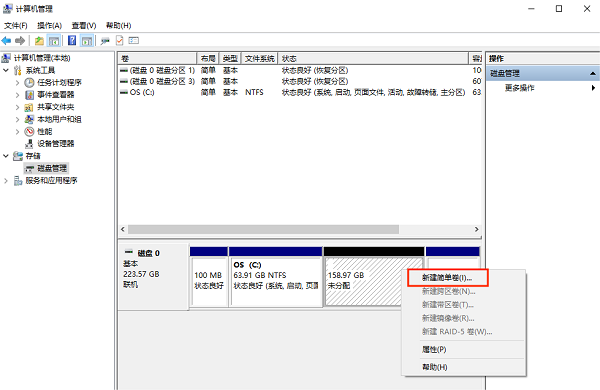Select the (磁盘 0 磁盘分区 3) row name
The image size is (600, 390).
pyautogui.click(x=162, y=81)
